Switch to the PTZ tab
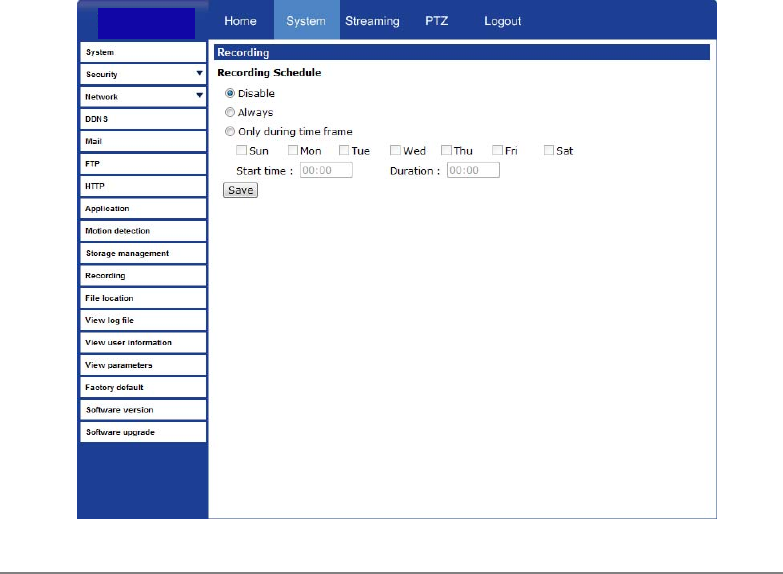 click(436, 21)
